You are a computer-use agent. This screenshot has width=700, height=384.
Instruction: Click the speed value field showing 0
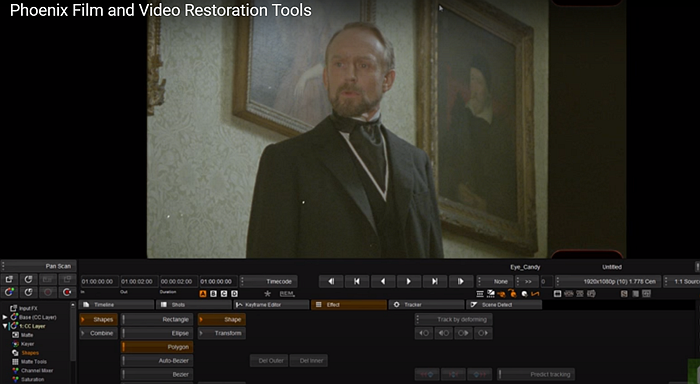546,281
